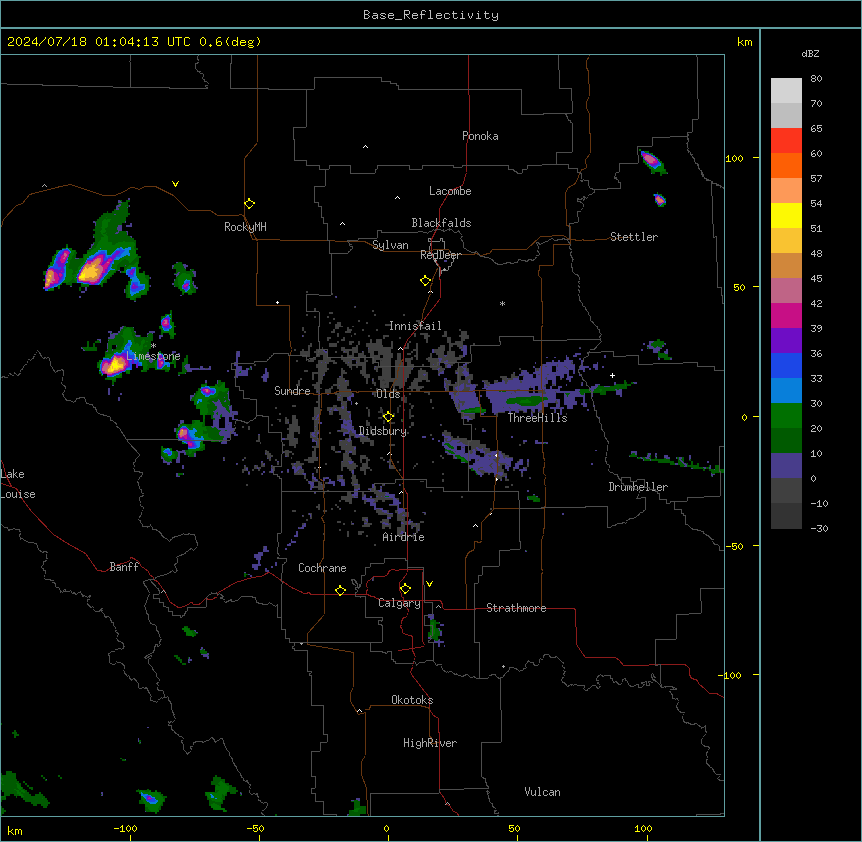Click the Innisfail label
862x842 pixels.
(x=415, y=326)
